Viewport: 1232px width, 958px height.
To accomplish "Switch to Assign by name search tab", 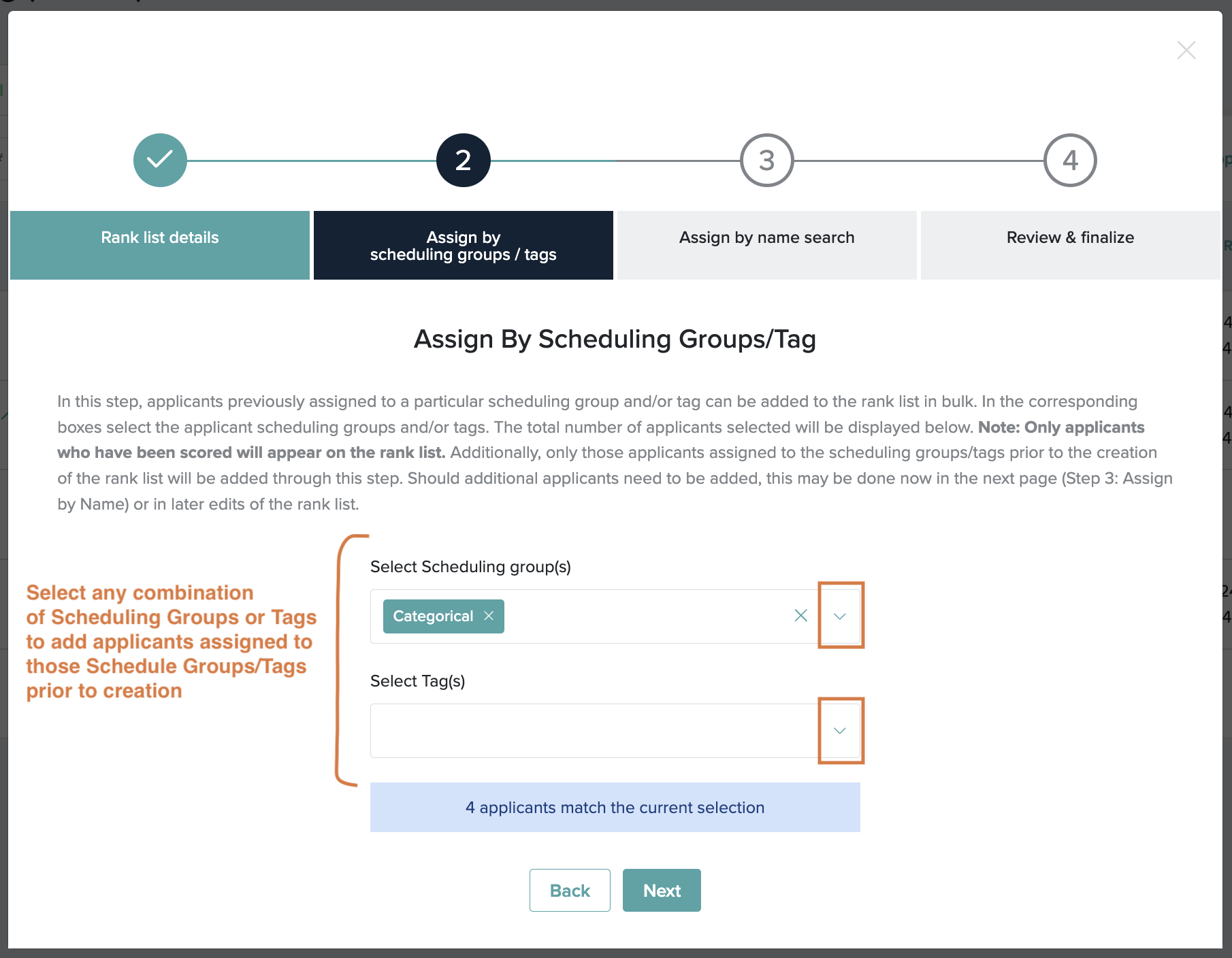I will point(767,245).
